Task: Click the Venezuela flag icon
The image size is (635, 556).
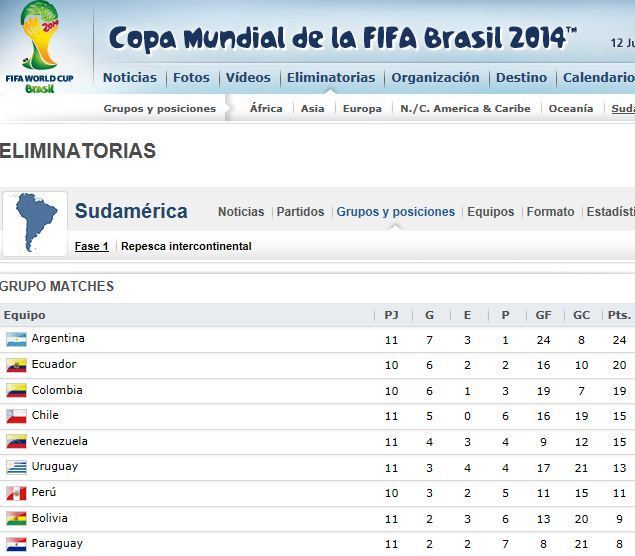Action: pyautogui.click(x=16, y=442)
